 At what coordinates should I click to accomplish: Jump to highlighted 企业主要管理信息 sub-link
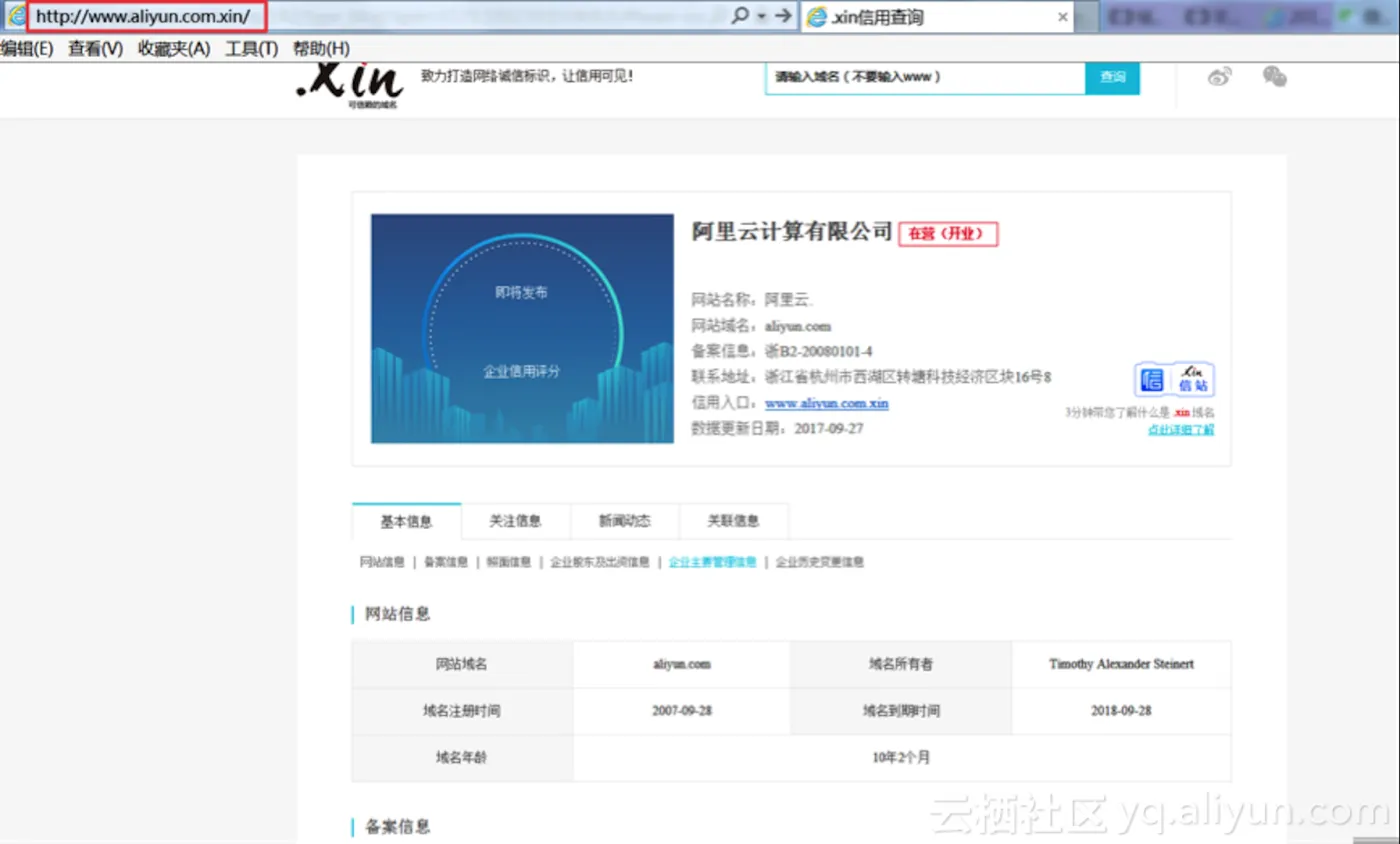[x=713, y=562]
